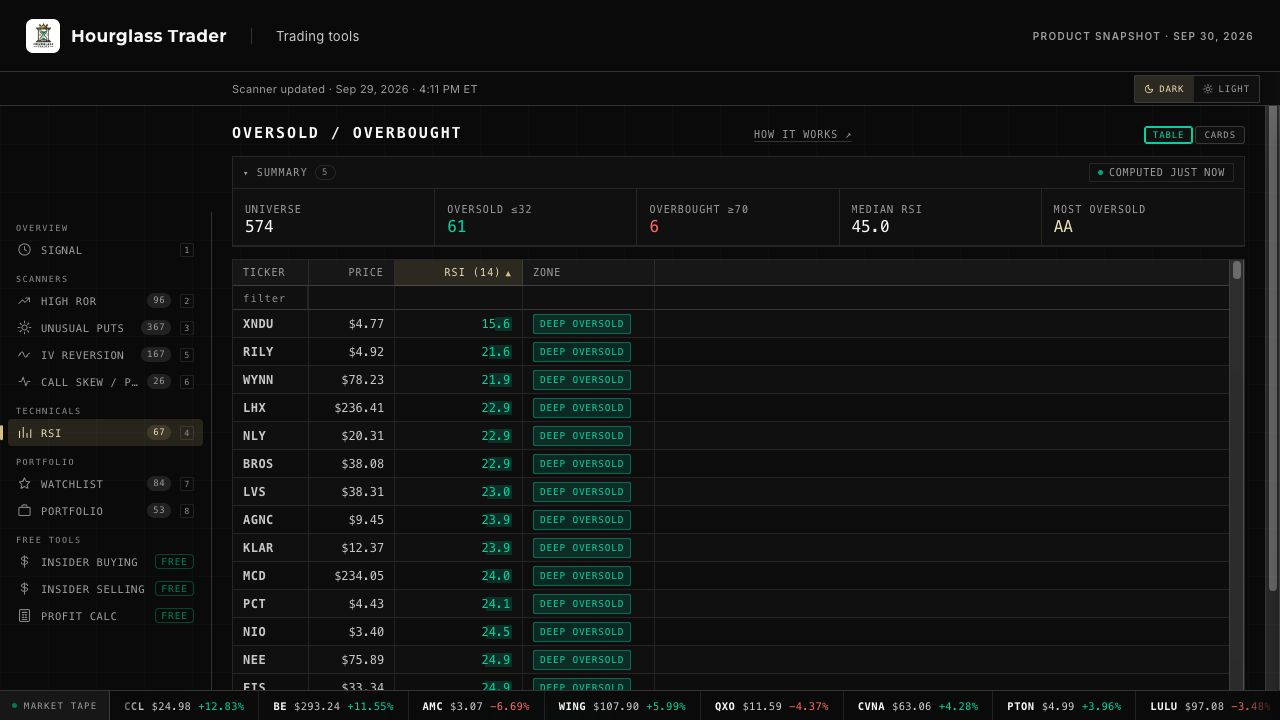Sort by the Zone column header
This screenshot has height=720, width=1280.
tap(588, 272)
